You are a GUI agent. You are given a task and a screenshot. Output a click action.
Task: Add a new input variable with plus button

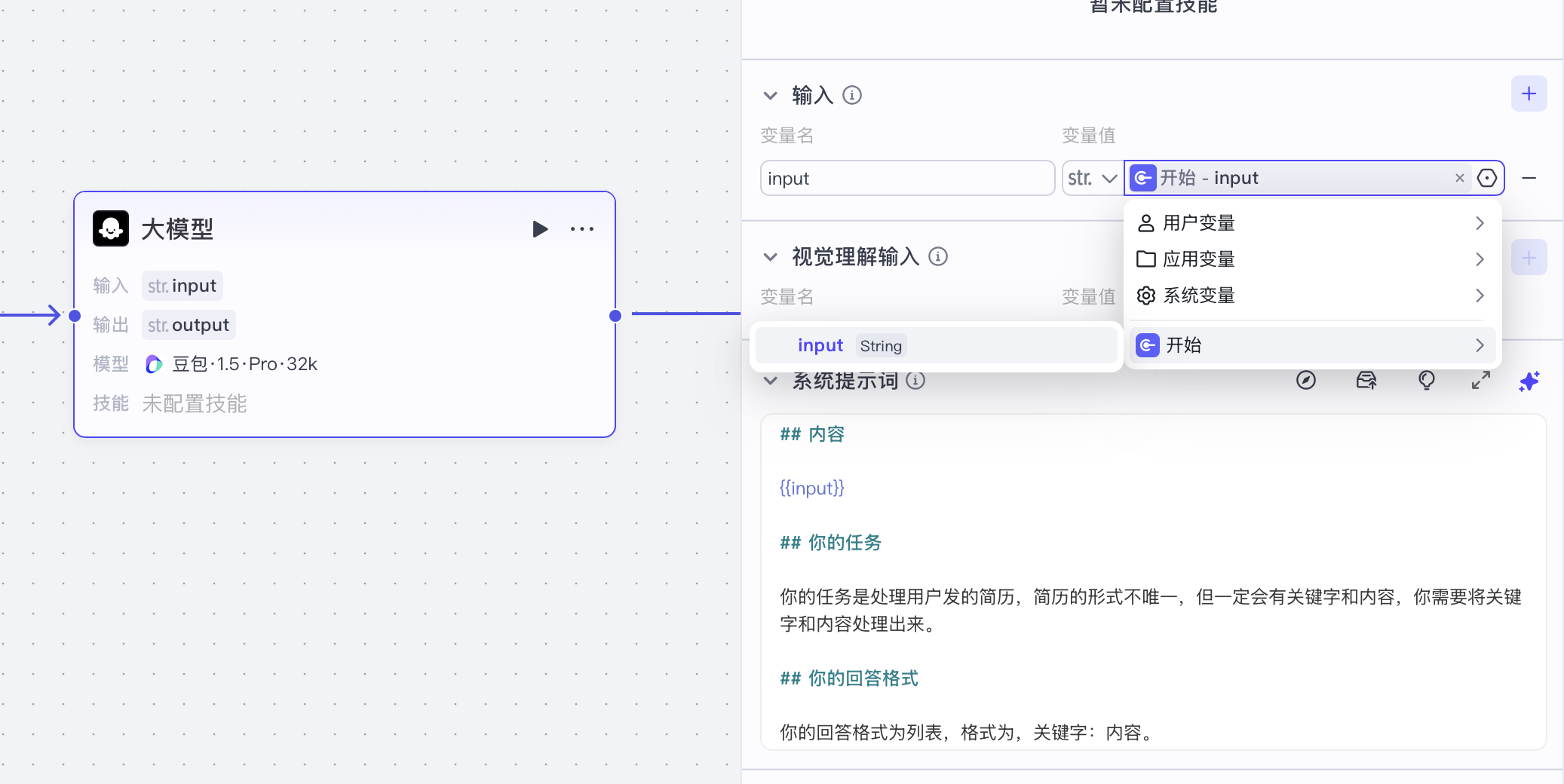pos(1529,93)
